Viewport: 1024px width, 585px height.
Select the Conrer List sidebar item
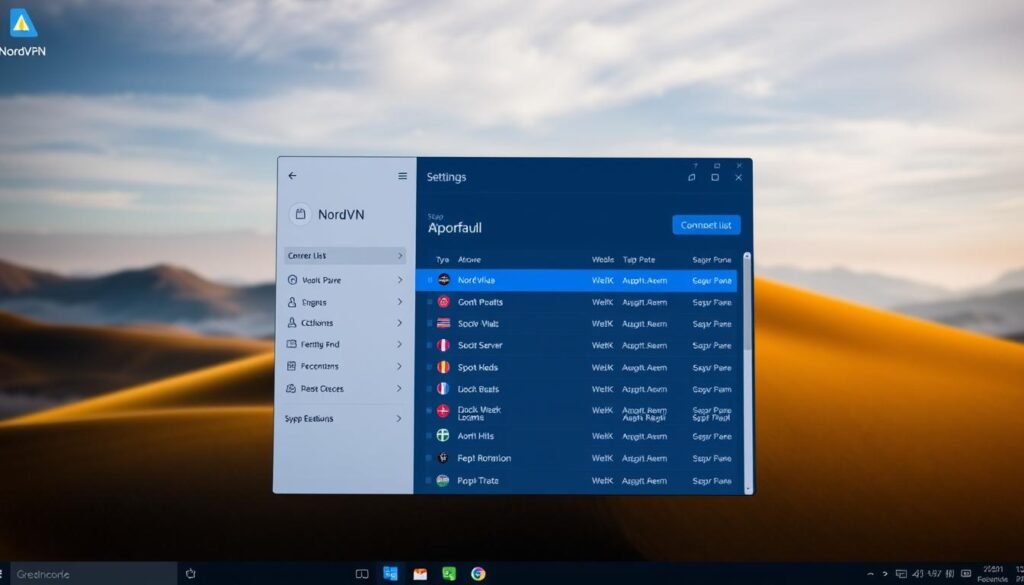coord(345,256)
